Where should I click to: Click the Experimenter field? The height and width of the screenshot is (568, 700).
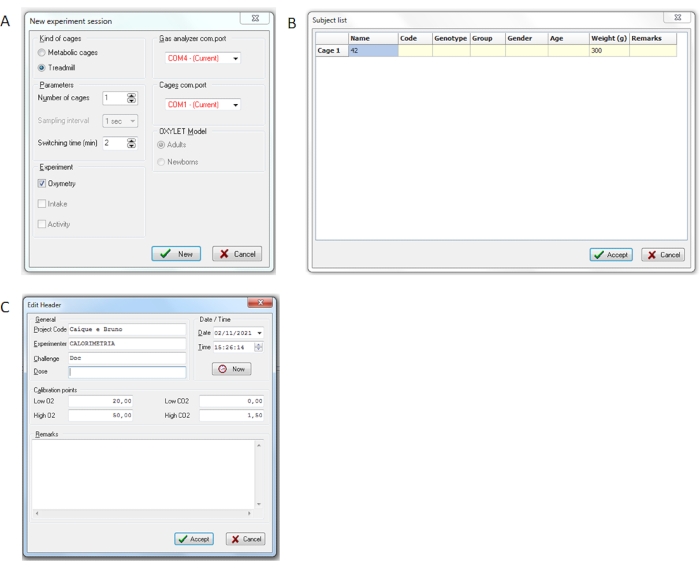click(x=127, y=343)
